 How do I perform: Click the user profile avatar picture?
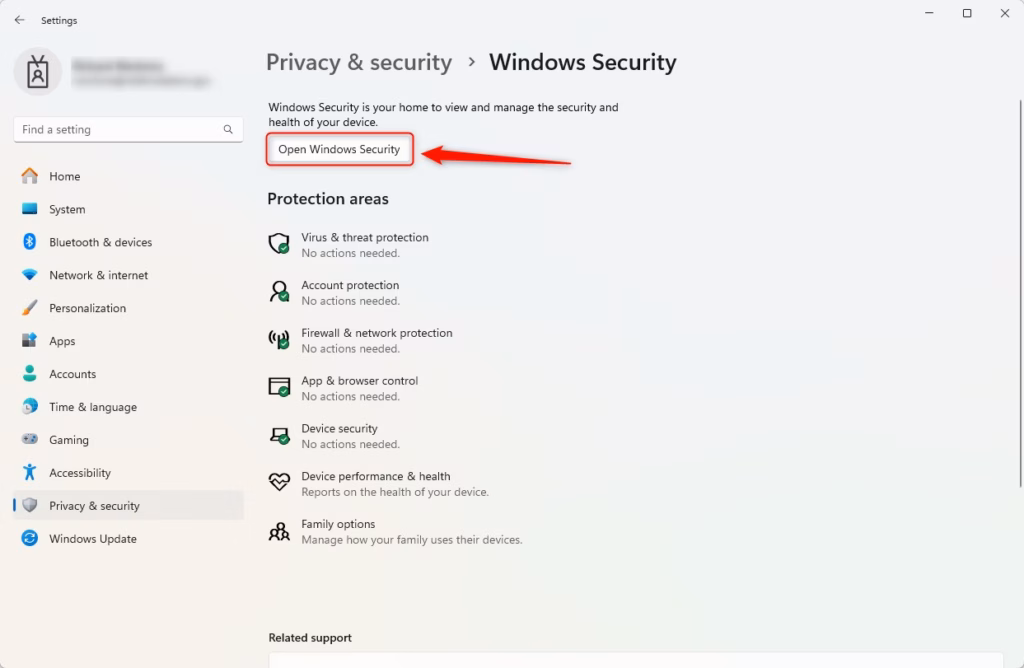pos(38,71)
